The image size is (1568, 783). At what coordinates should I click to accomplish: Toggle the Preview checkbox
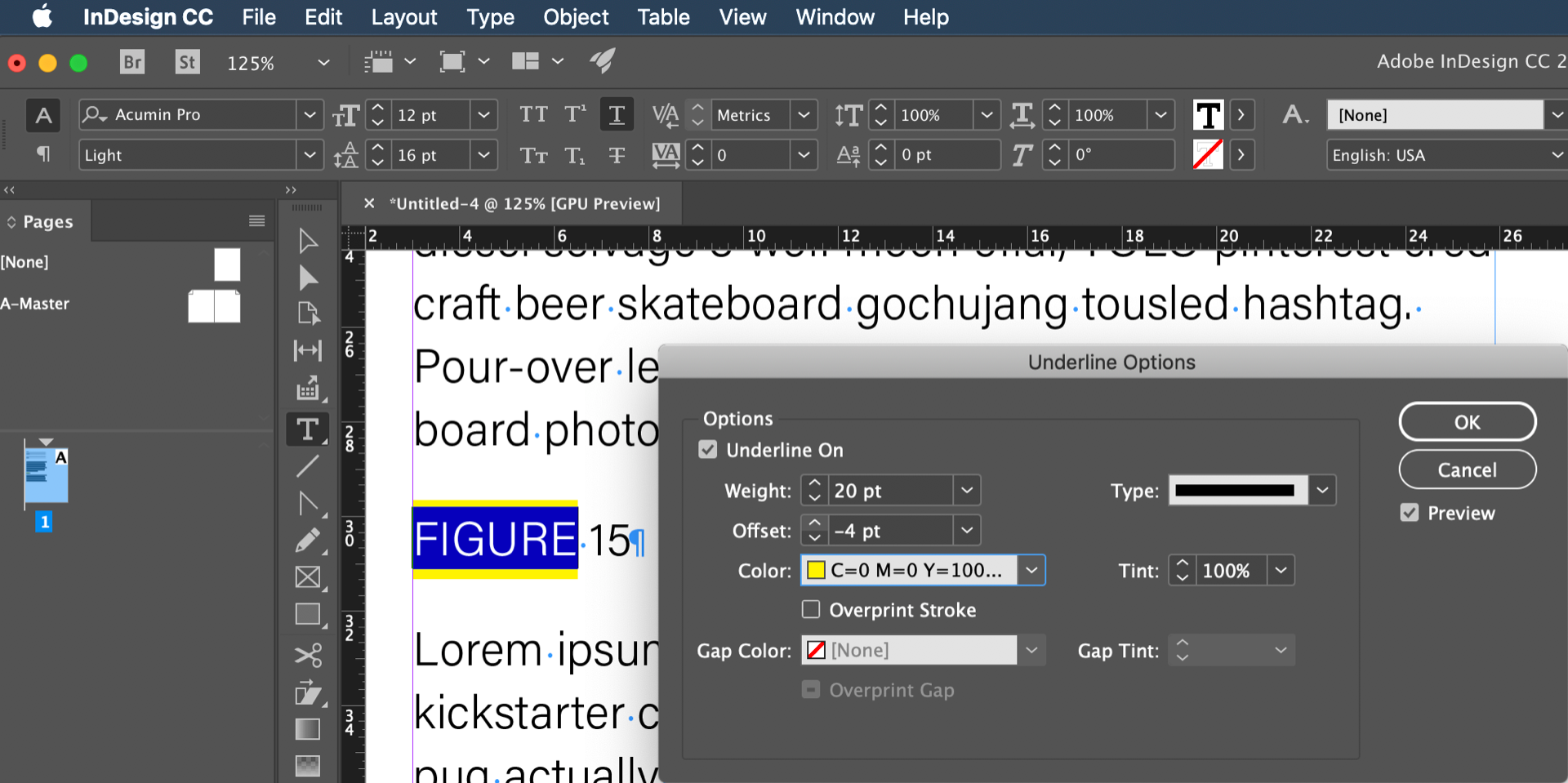pyautogui.click(x=1410, y=513)
